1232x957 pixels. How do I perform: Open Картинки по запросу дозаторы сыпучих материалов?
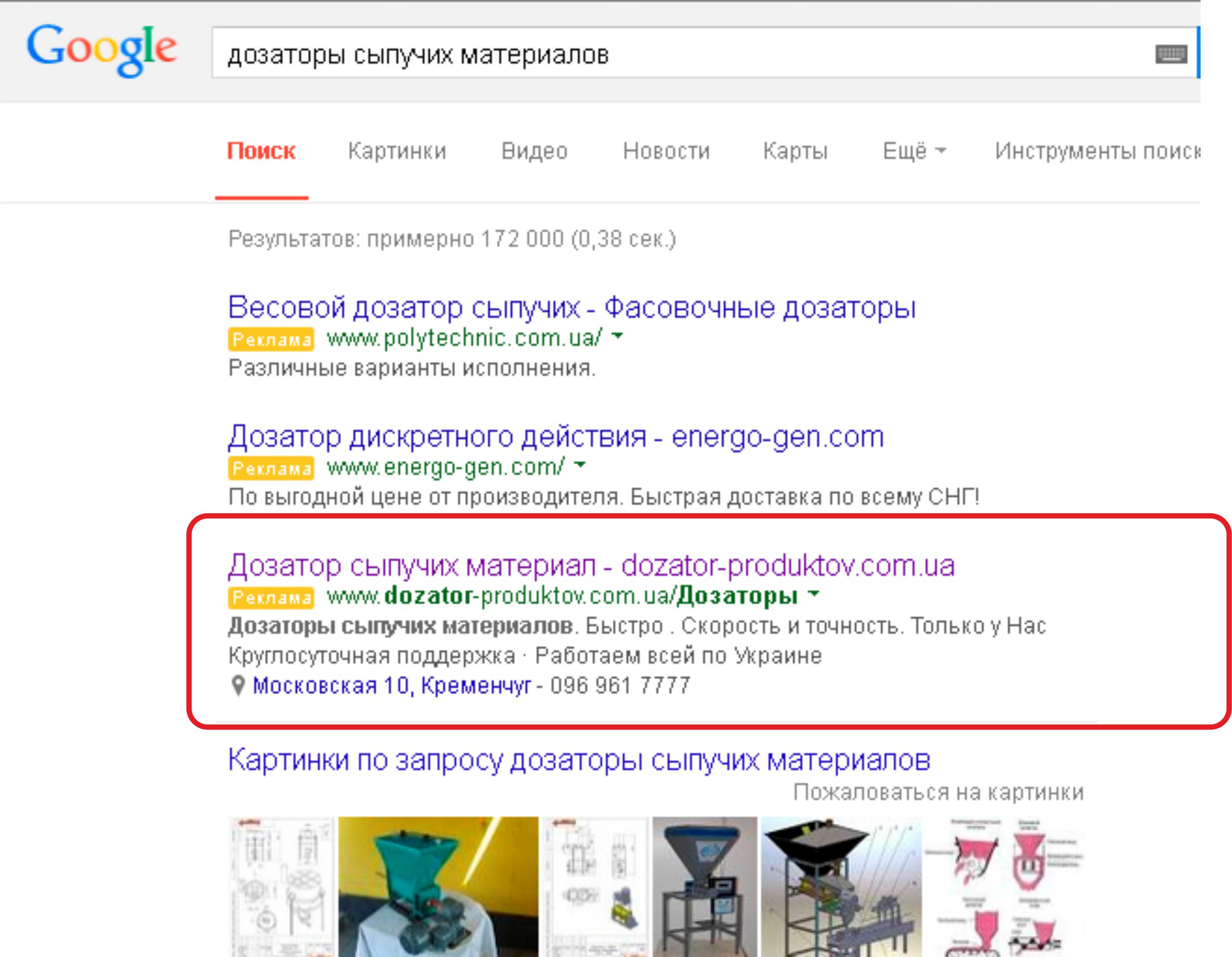click(x=579, y=760)
